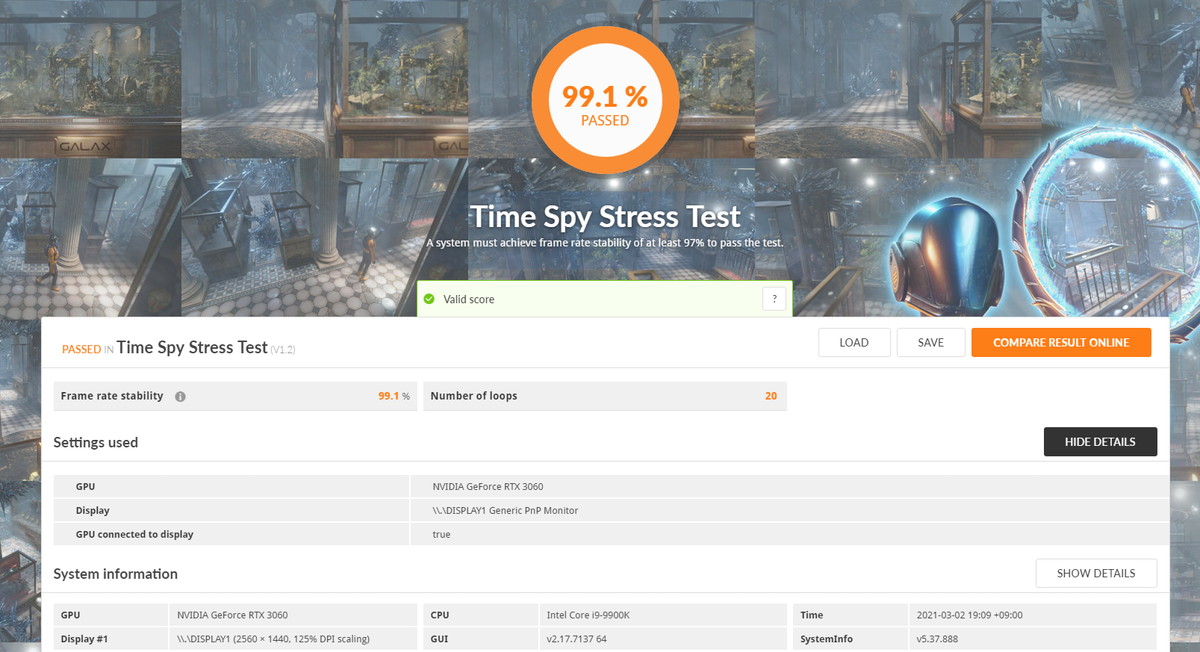This screenshot has width=1200, height=652.
Task: Open COMPARE RESULT ONLINE
Action: 1061,342
